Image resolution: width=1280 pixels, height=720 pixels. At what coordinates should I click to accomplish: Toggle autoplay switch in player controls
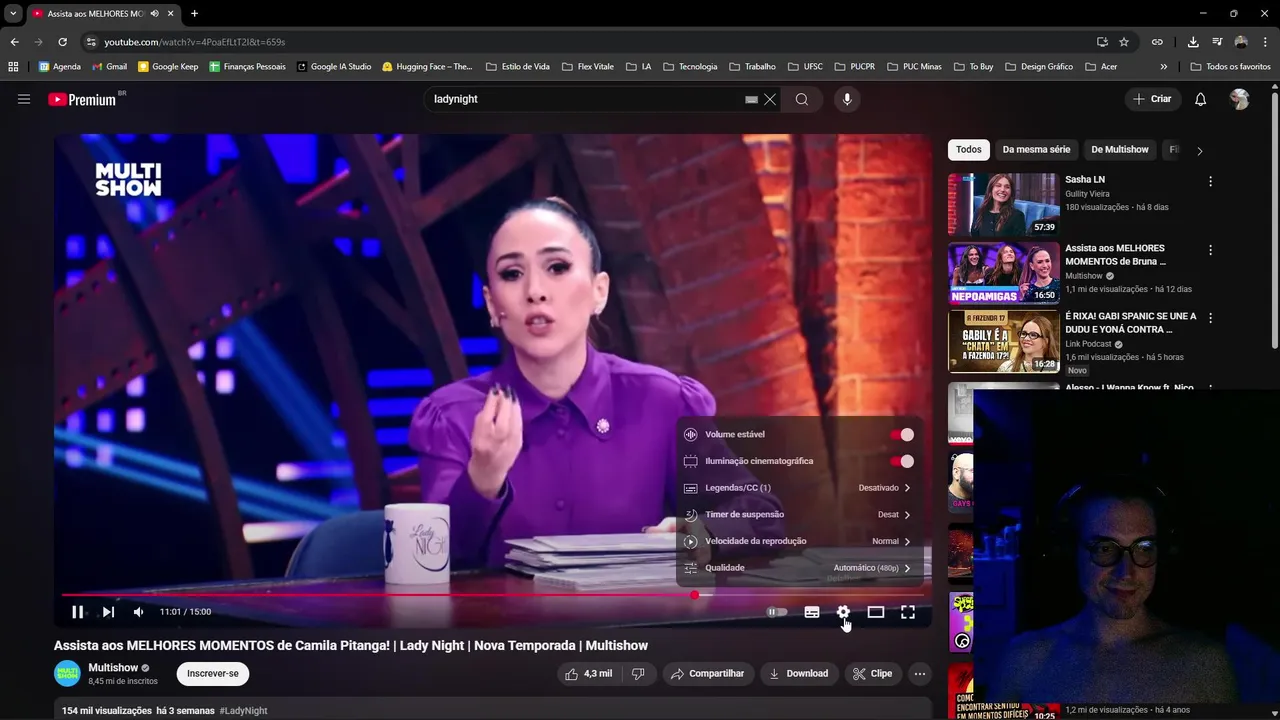[x=777, y=612]
